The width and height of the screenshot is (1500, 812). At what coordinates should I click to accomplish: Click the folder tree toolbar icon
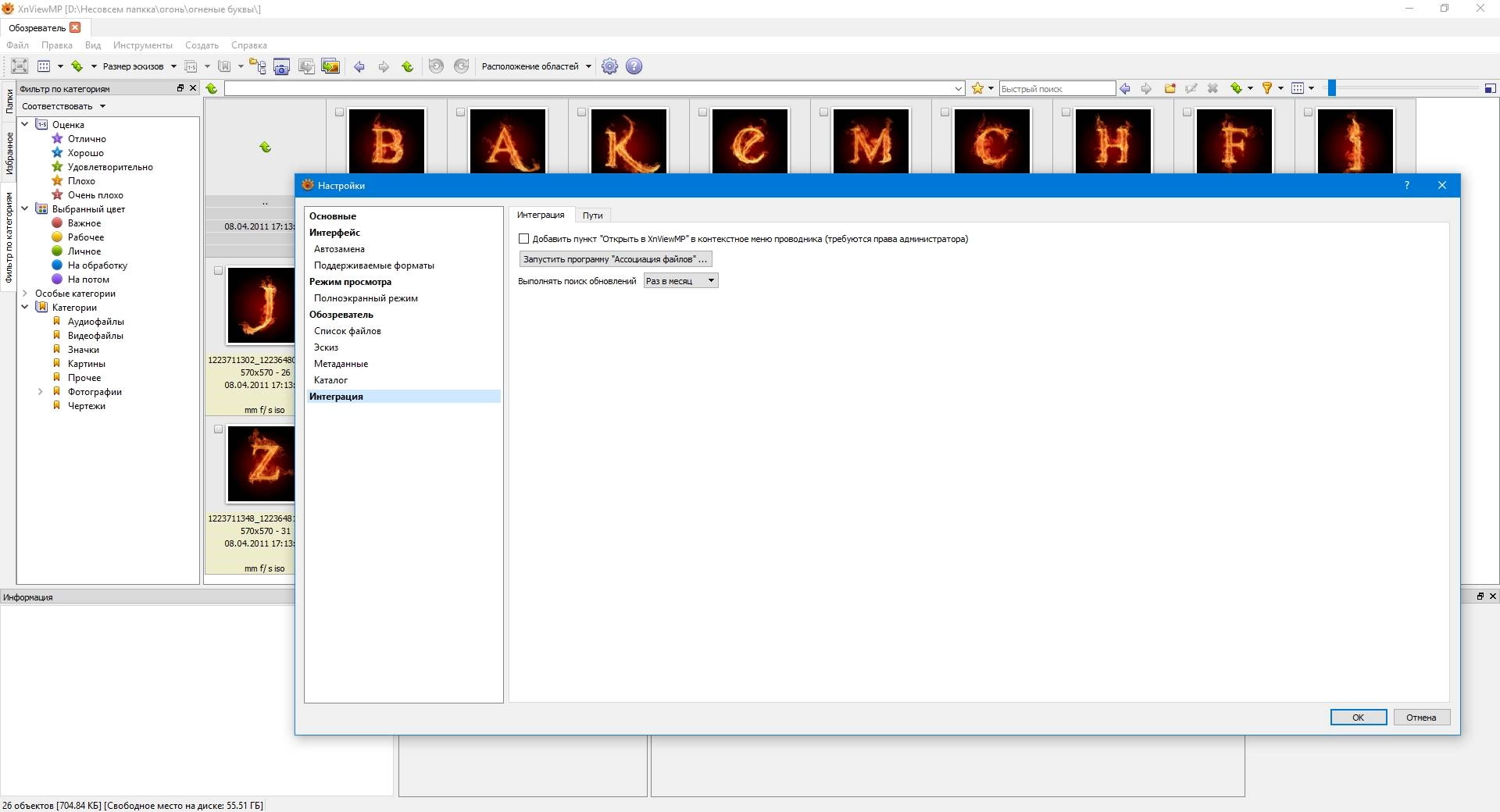click(257, 66)
